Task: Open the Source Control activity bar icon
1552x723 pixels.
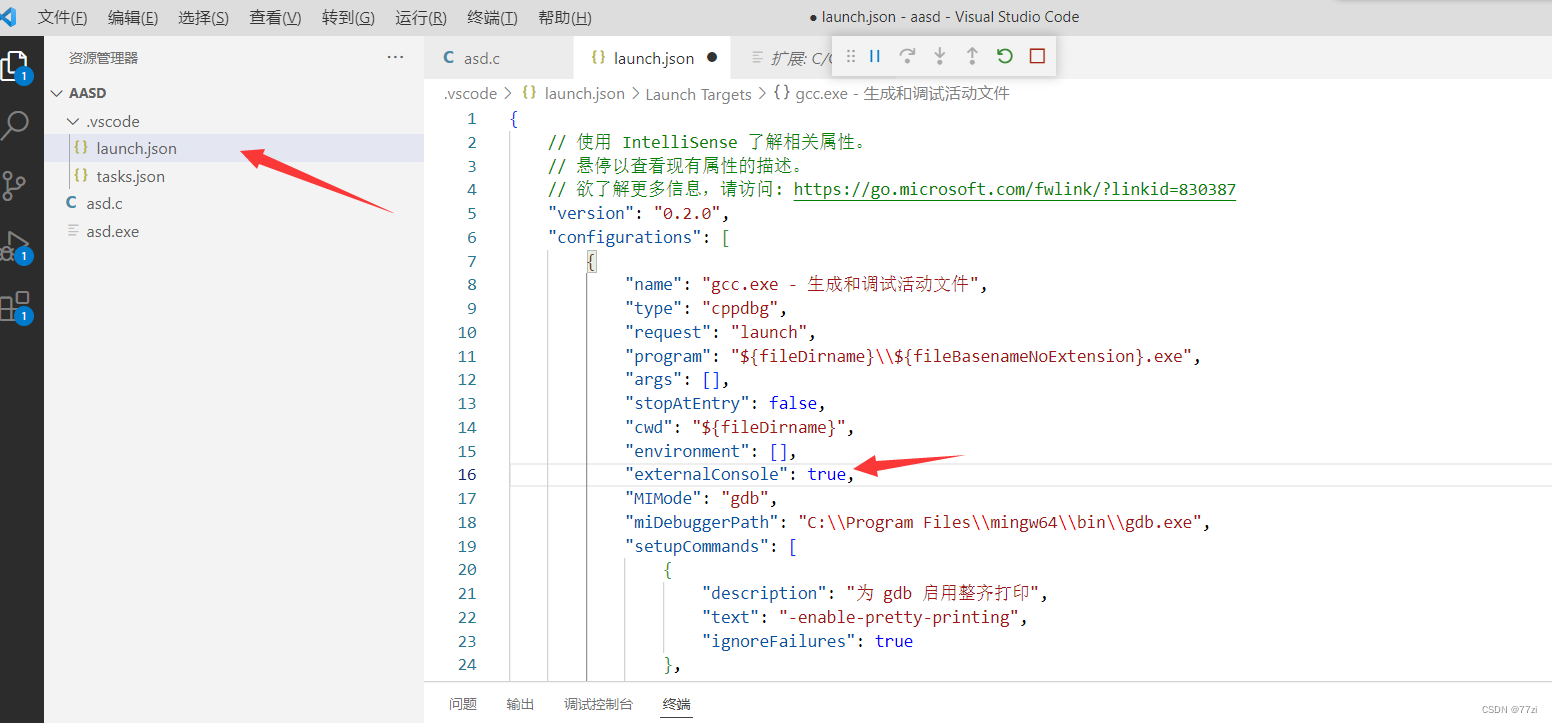Action: point(14,186)
